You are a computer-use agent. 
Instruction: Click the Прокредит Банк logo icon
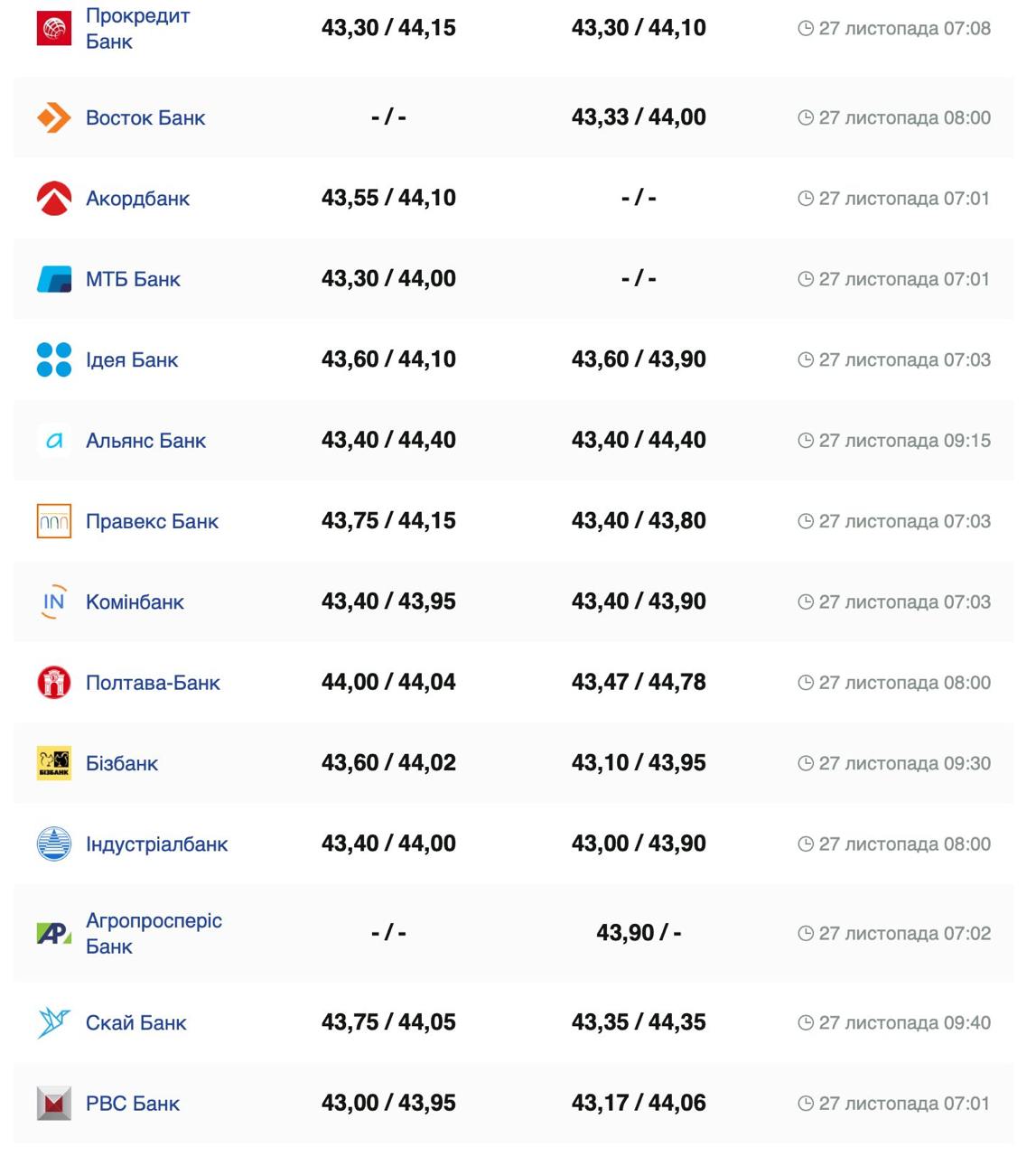[54, 28]
